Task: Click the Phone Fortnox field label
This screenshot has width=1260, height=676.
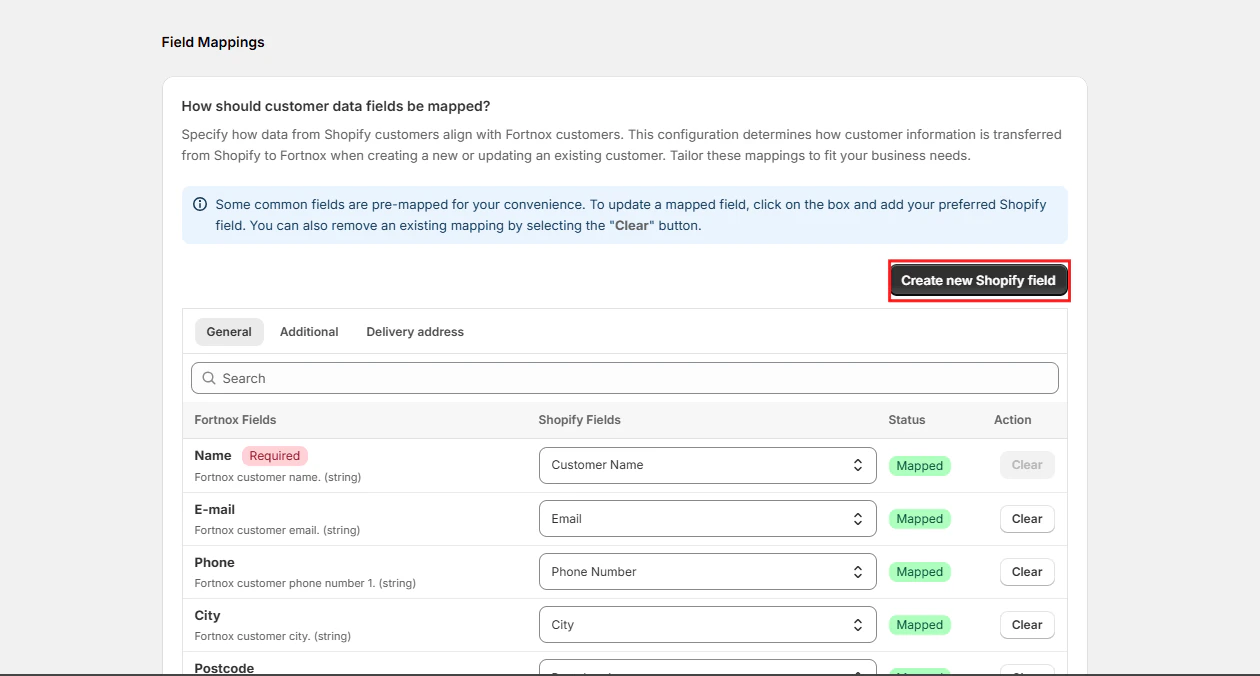Action: coord(214,563)
